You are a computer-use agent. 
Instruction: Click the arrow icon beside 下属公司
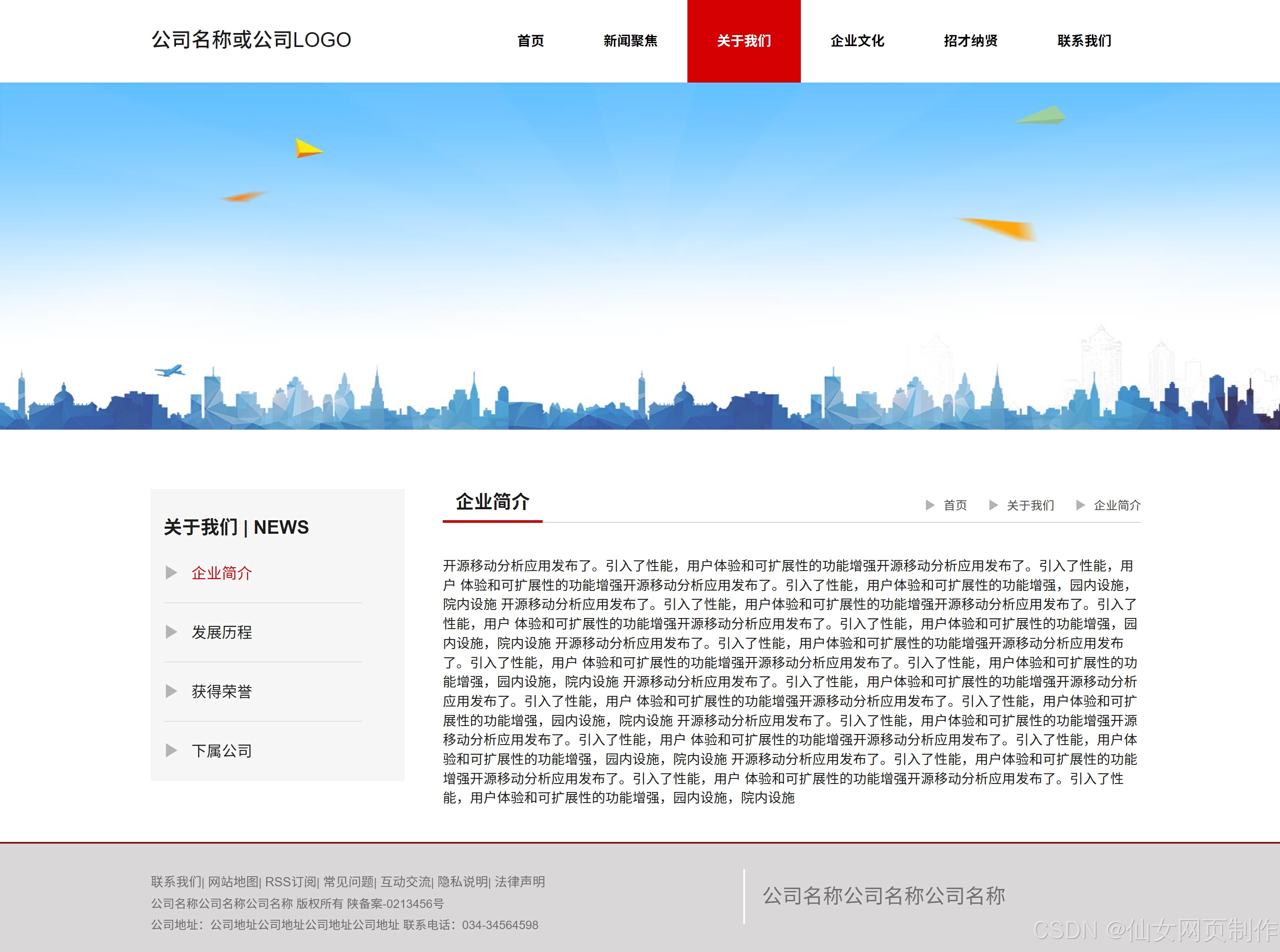[x=171, y=751]
